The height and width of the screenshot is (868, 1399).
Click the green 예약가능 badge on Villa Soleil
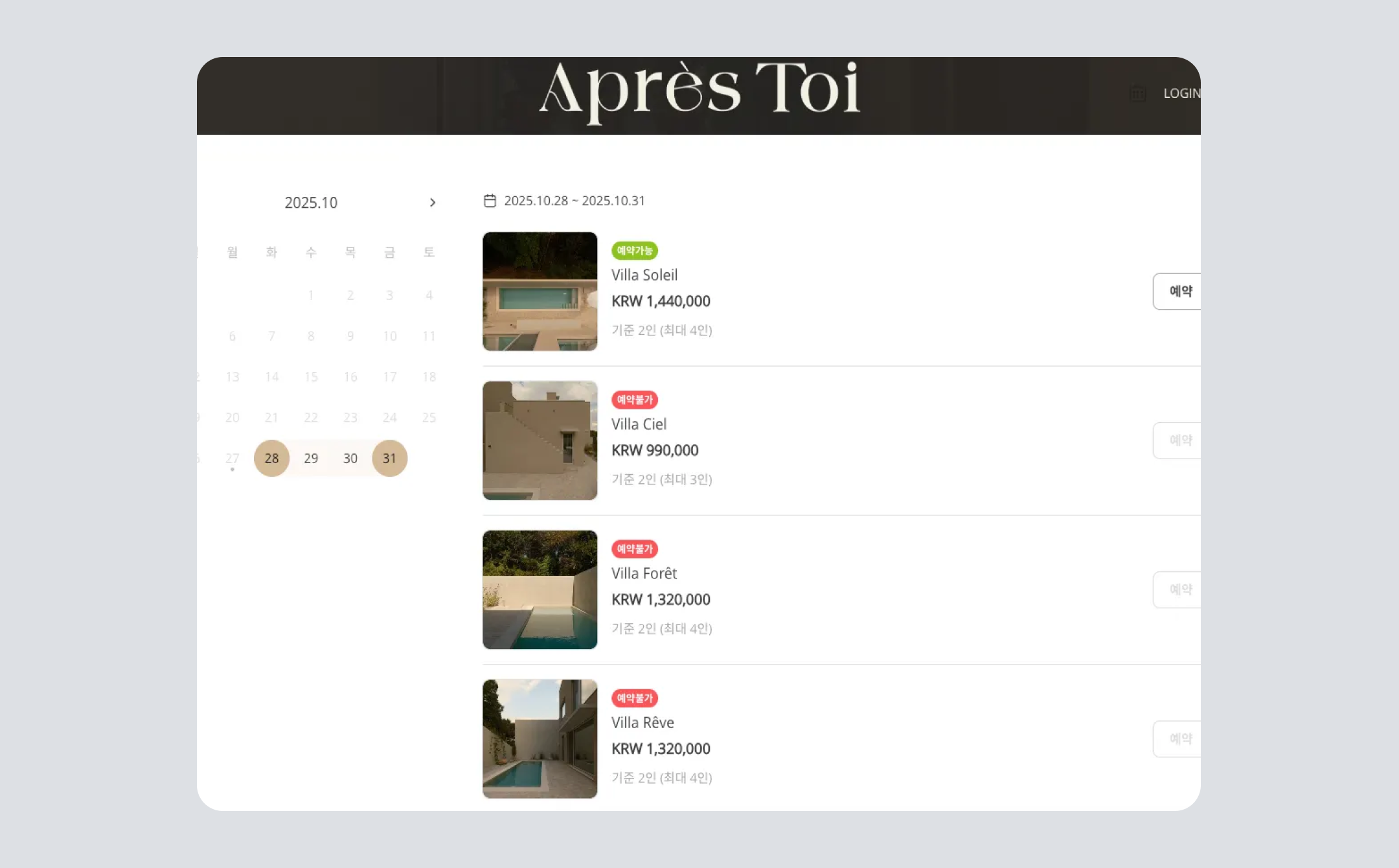(x=635, y=251)
